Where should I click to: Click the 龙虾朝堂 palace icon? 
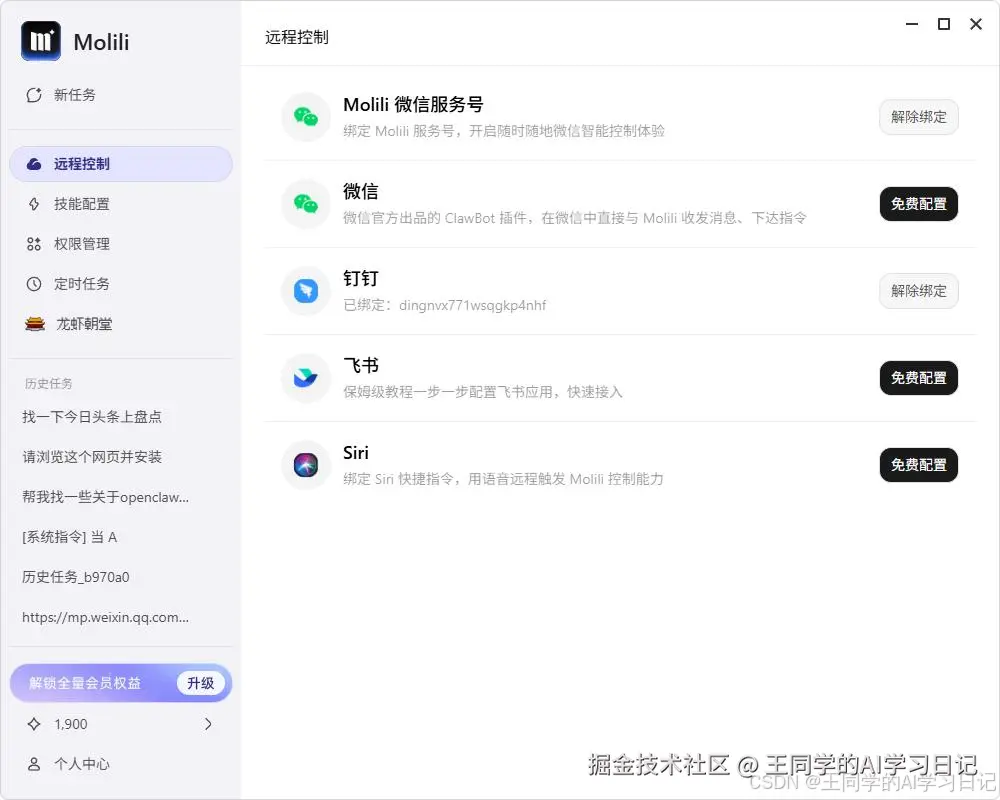35,324
